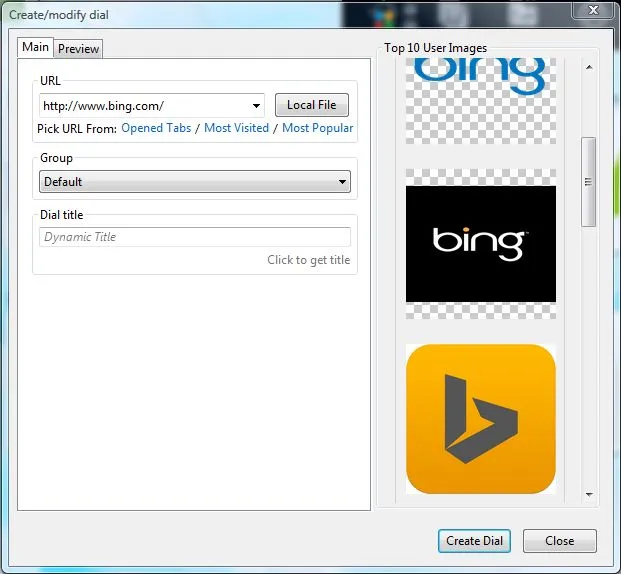The height and width of the screenshot is (574, 621).
Task: Select the Main tab
Action: 35,48
